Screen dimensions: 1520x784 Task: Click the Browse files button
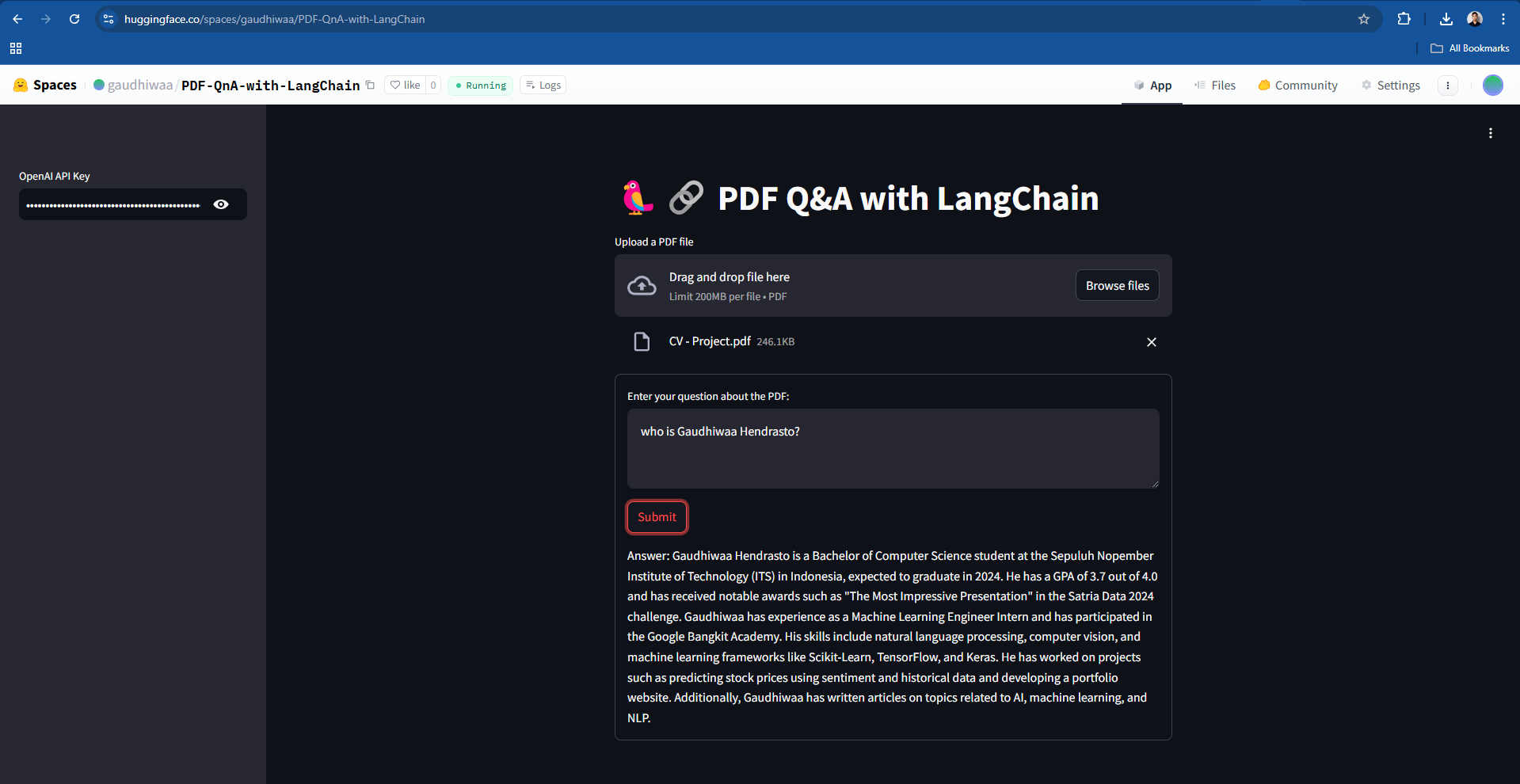coord(1117,286)
